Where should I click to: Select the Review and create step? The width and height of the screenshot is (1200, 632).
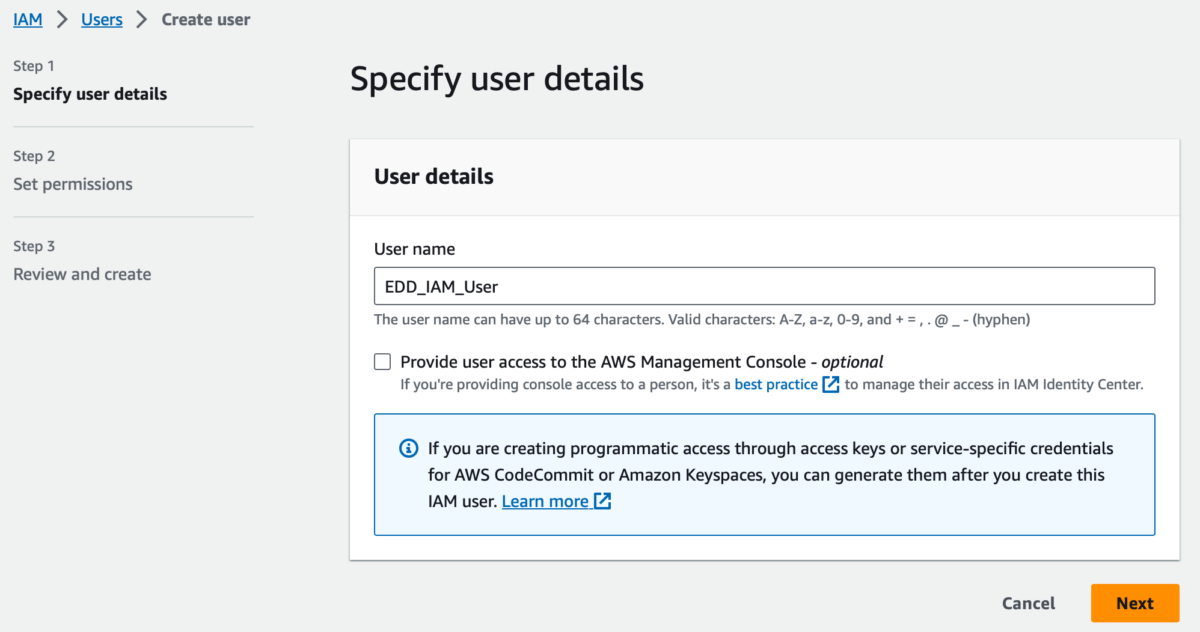pos(82,274)
